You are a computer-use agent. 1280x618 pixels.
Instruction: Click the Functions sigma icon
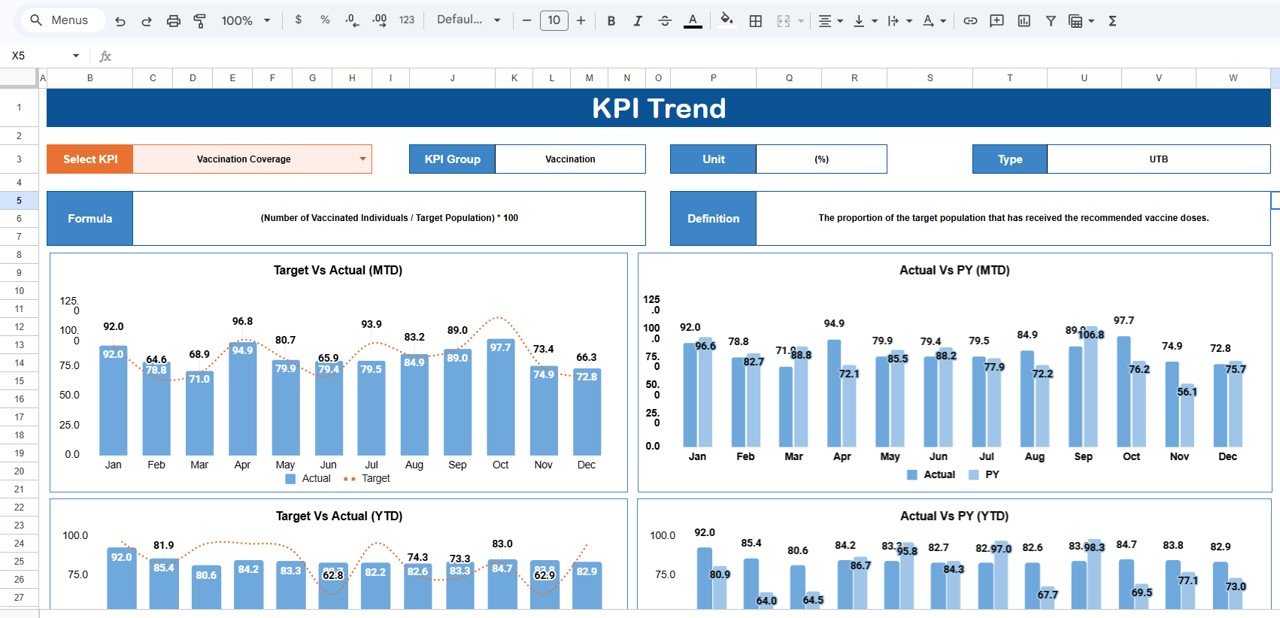pos(1112,20)
